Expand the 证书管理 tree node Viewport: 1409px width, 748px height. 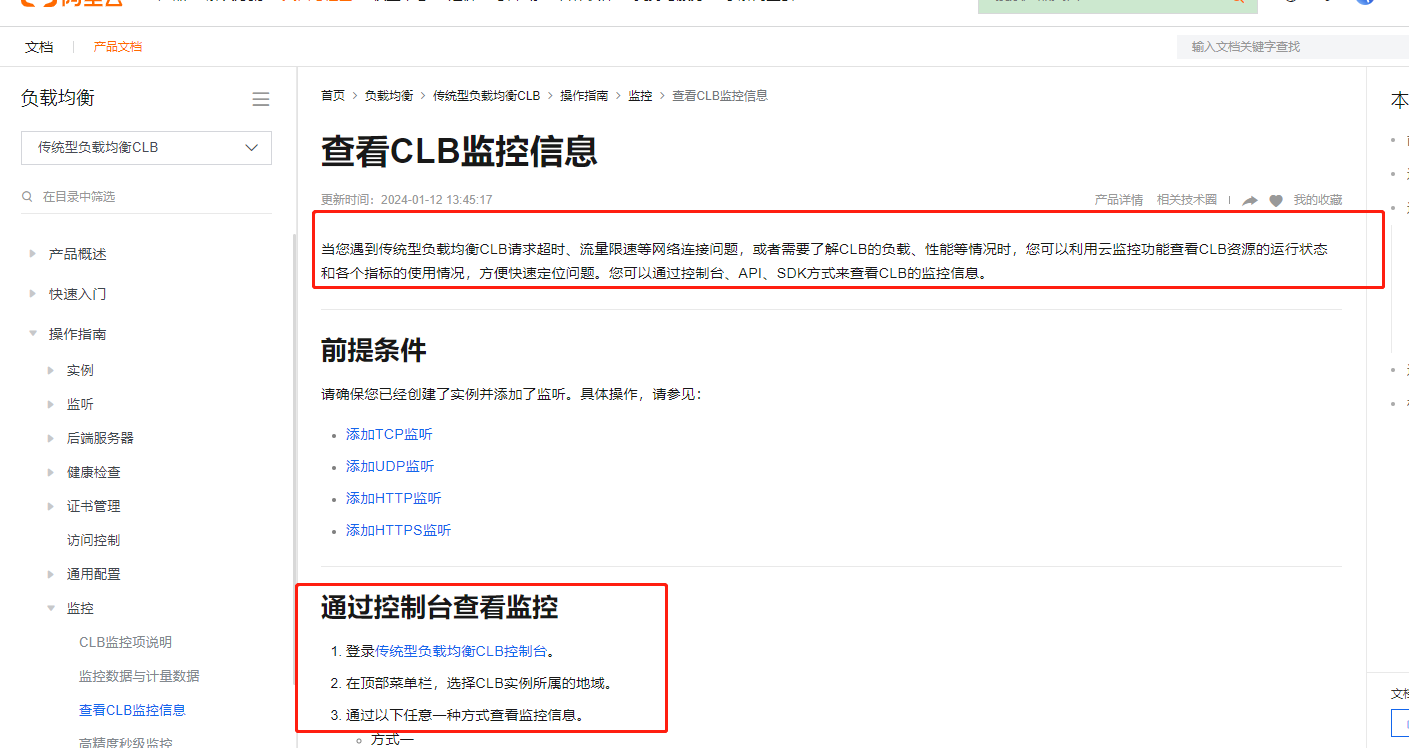pos(51,506)
